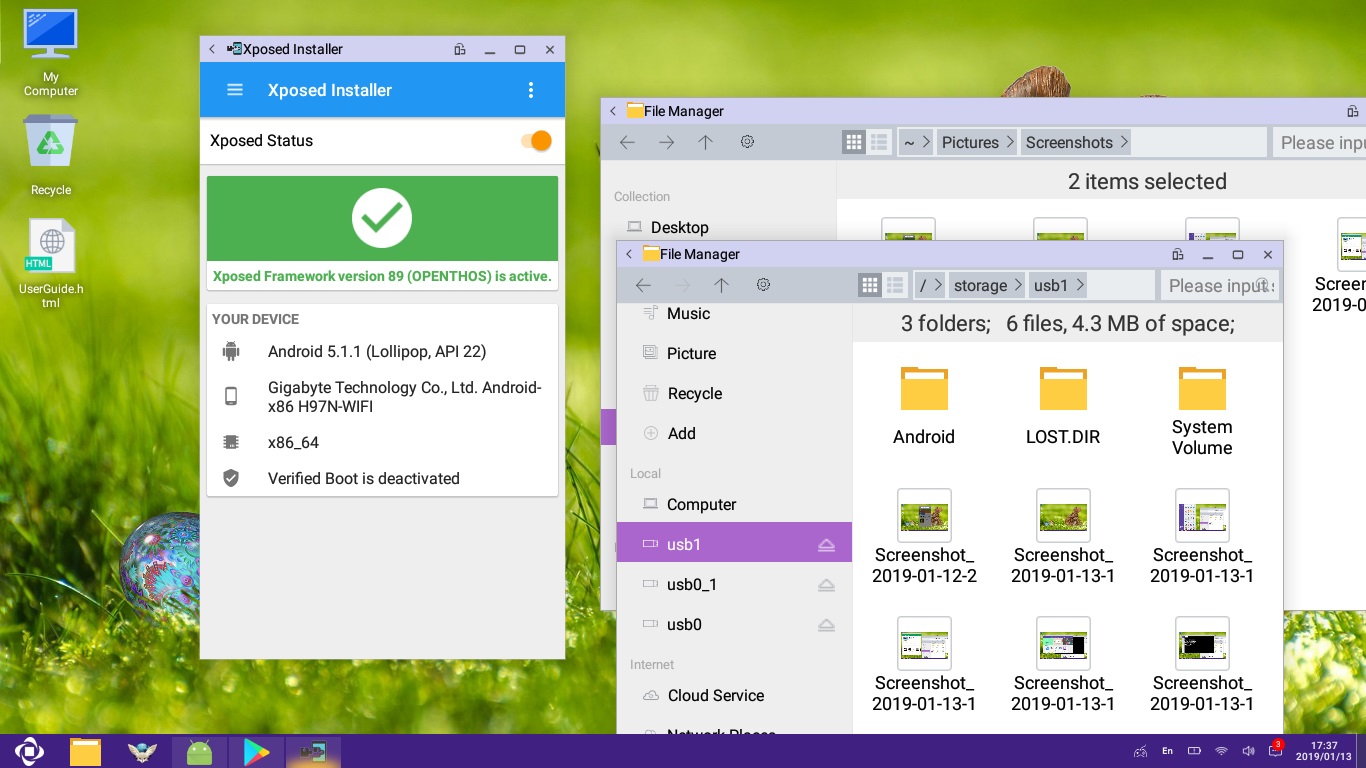Click the x86_64 architecture row
This screenshot has width=1366, height=768.
click(382, 442)
